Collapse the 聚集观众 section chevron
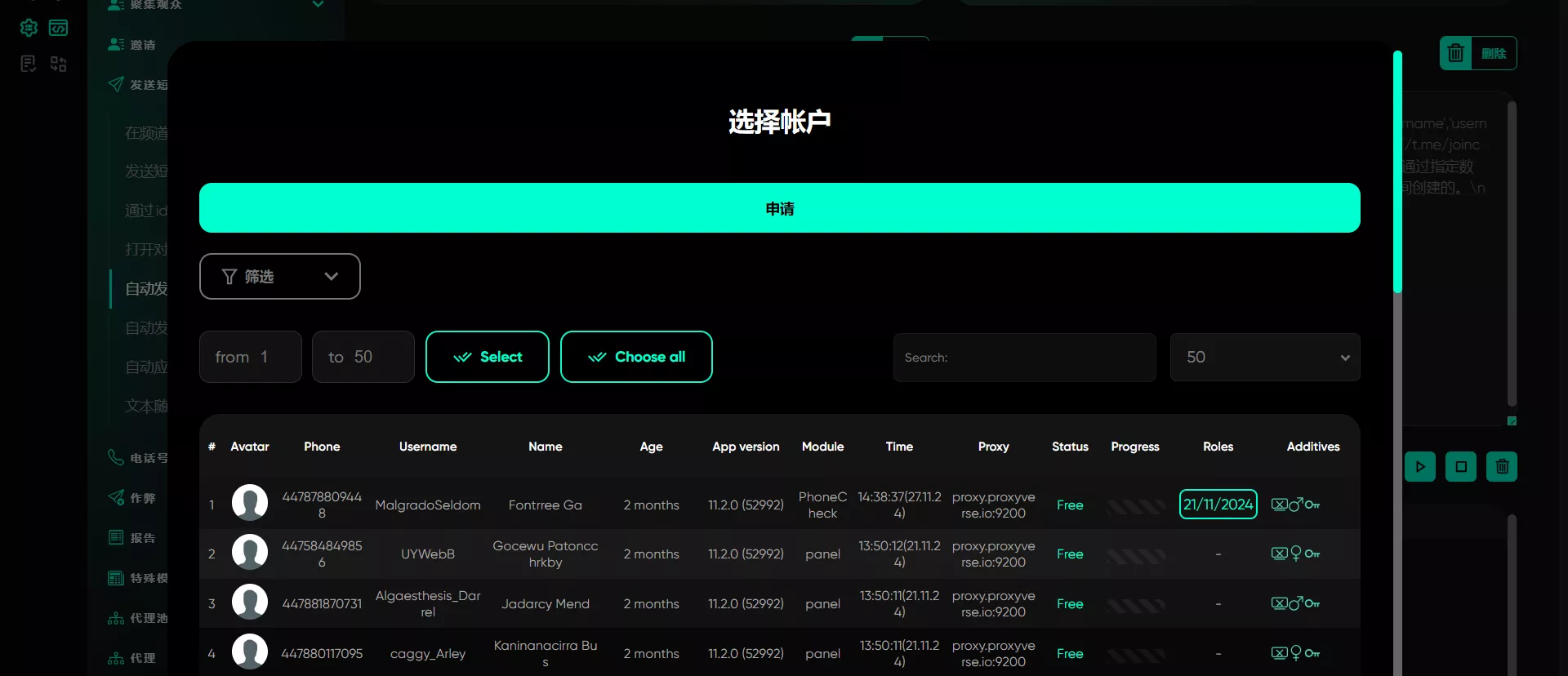 (318, 4)
